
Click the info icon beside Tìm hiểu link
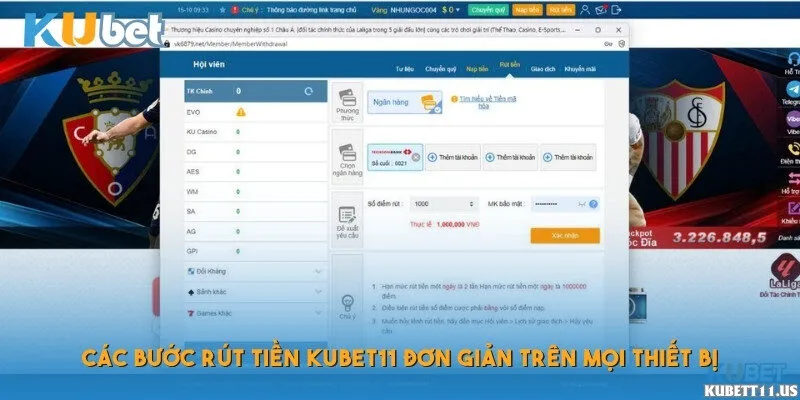coord(454,99)
